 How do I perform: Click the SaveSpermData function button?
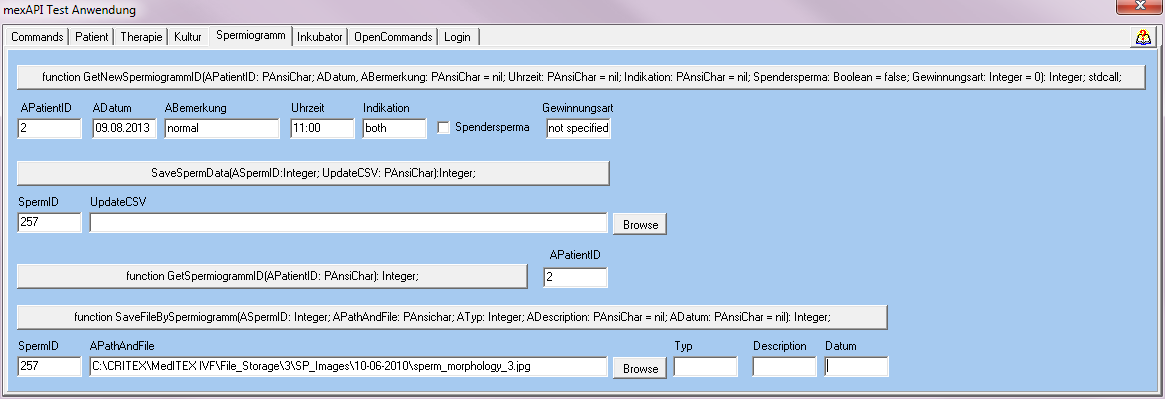point(313,173)
